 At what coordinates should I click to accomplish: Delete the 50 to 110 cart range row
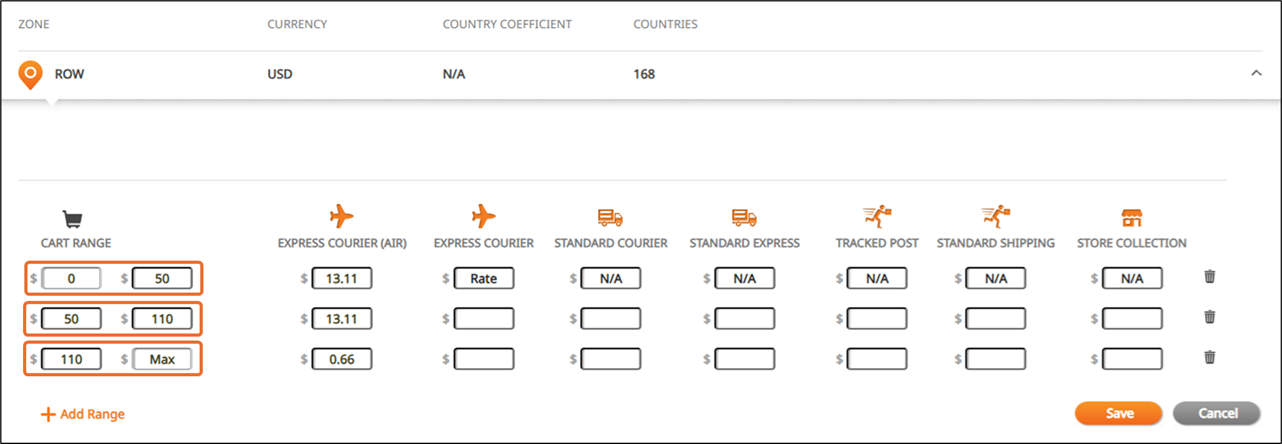(1209, 317)
